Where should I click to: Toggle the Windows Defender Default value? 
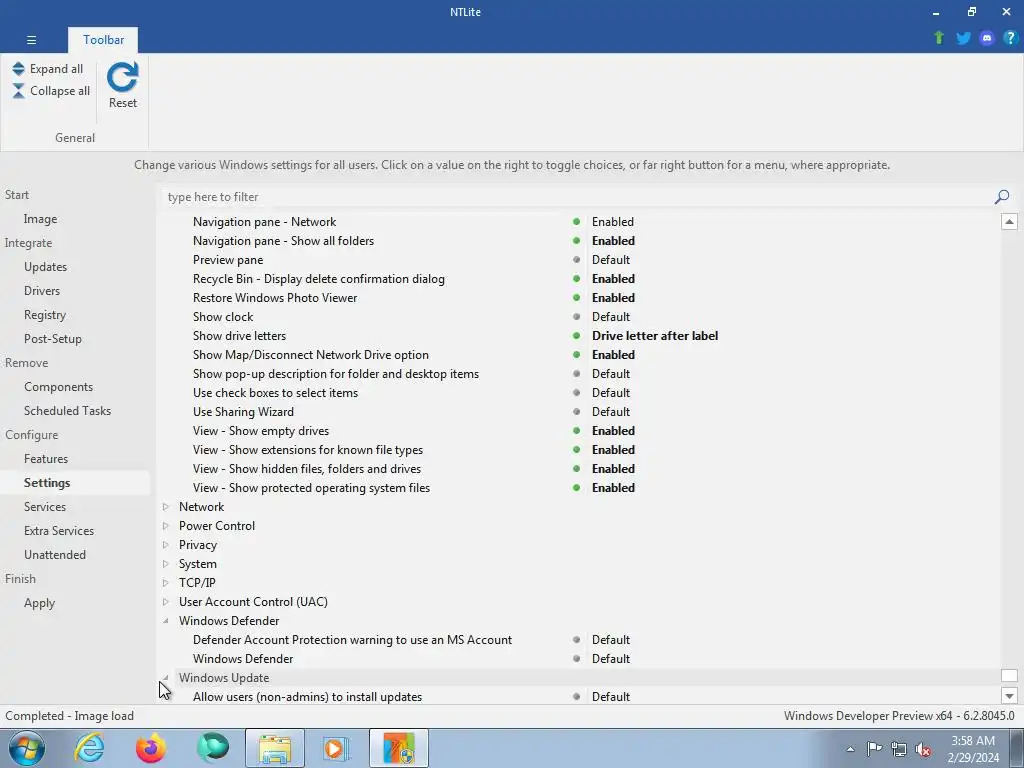coord(611,659)
